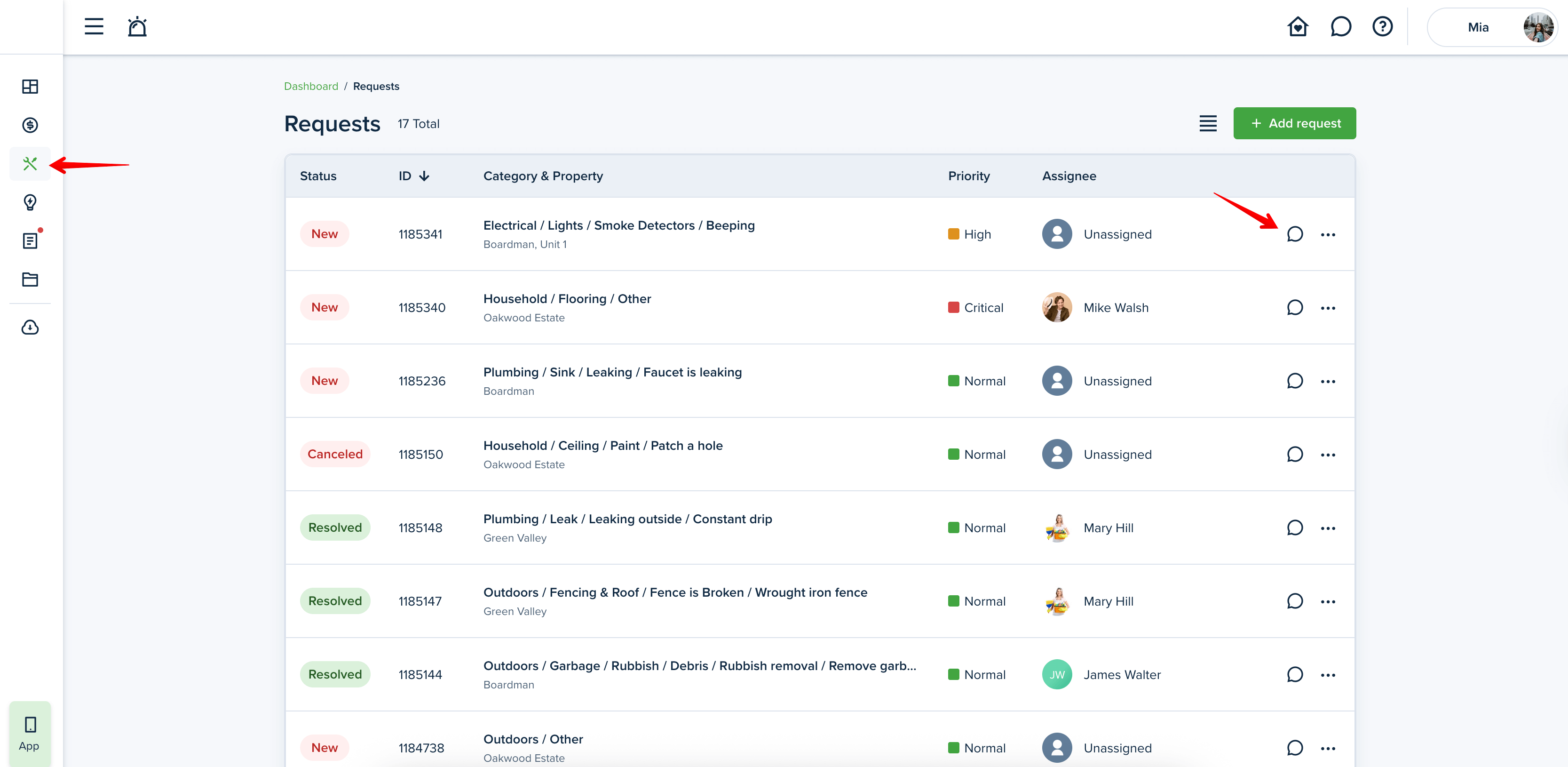
Task: Click Mike Walsh assignee avatar
Action: click(x=1057, y=308)
